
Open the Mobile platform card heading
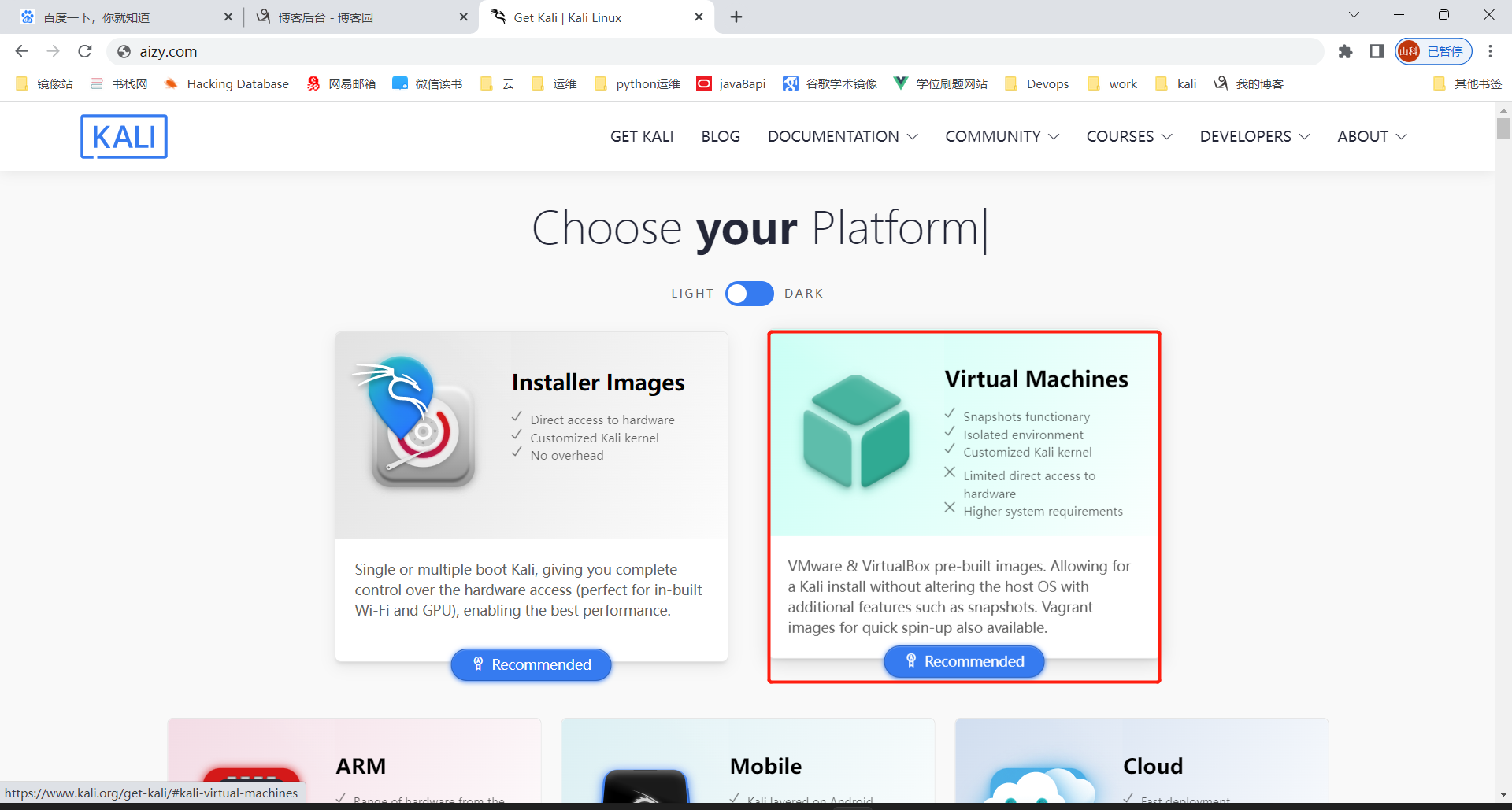click(x=765, y=766)
